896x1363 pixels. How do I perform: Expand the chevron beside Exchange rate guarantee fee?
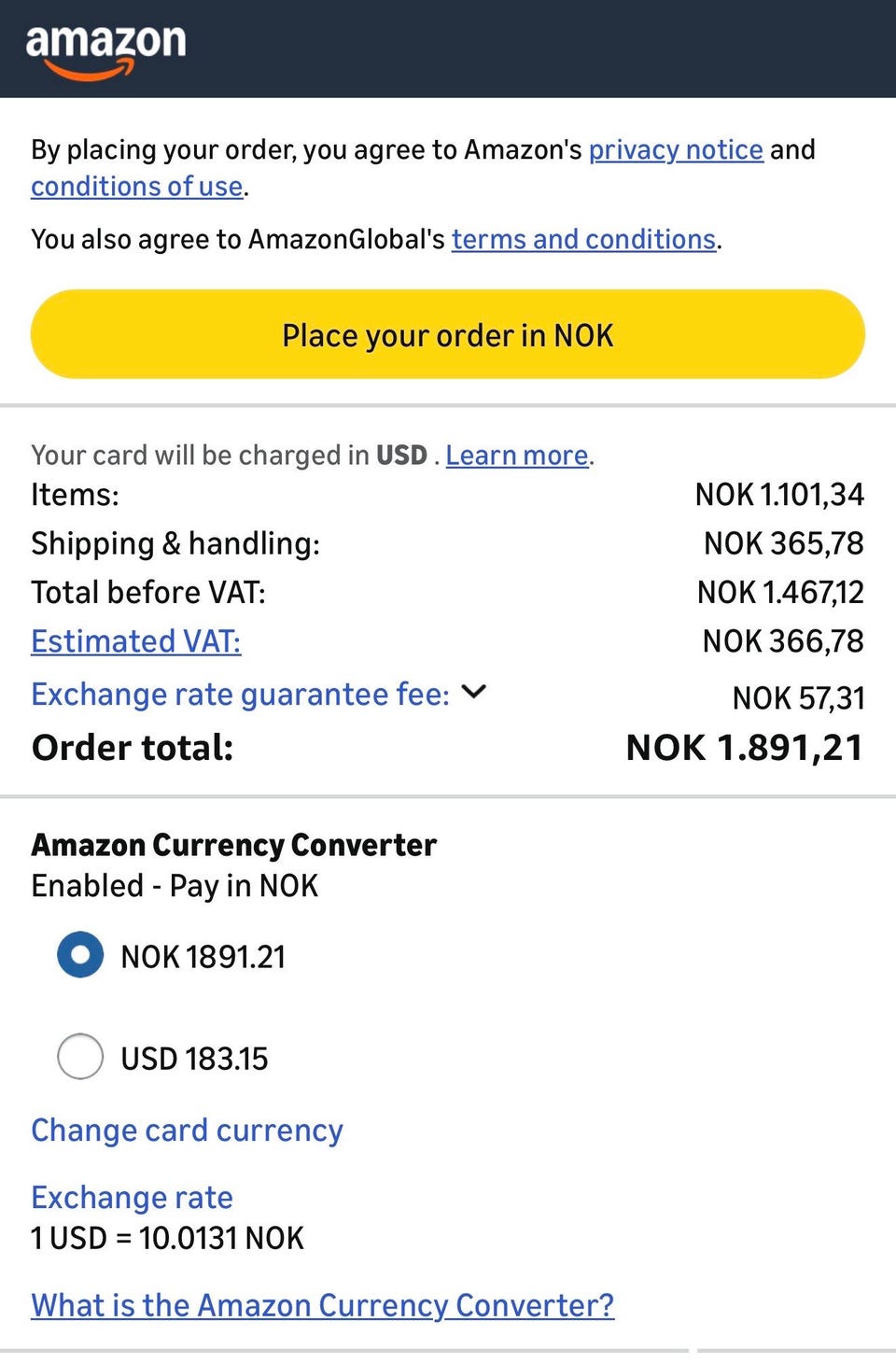point(474,692)
